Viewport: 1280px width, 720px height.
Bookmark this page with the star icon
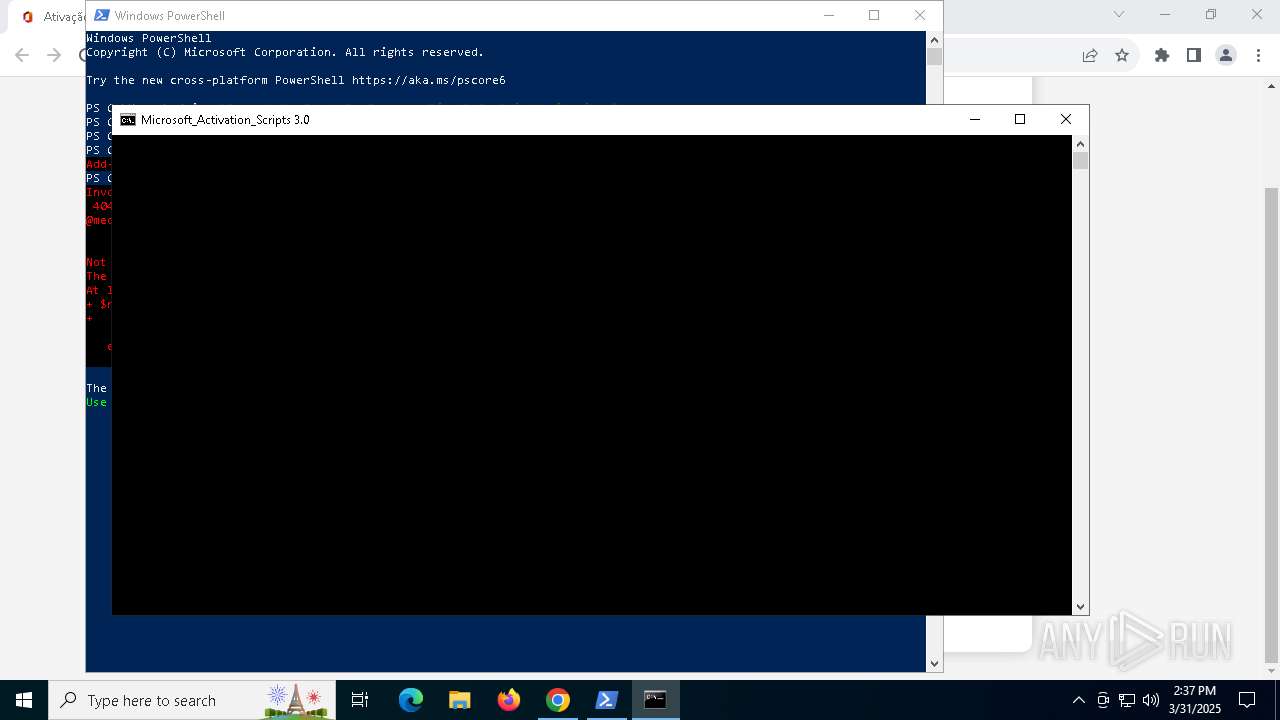coord(1122,55)
